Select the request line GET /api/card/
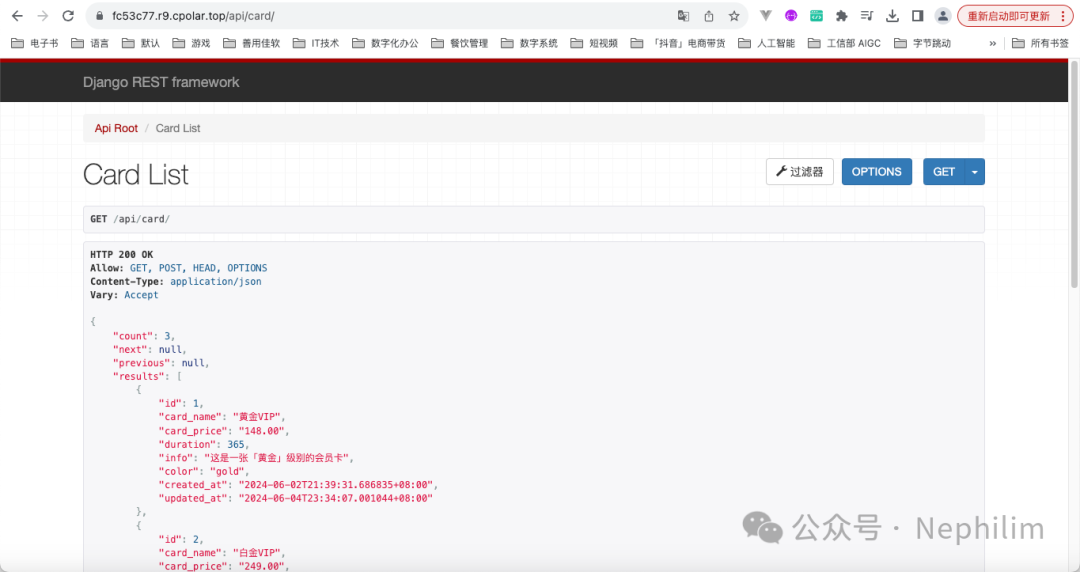 [x=129, y=219]
